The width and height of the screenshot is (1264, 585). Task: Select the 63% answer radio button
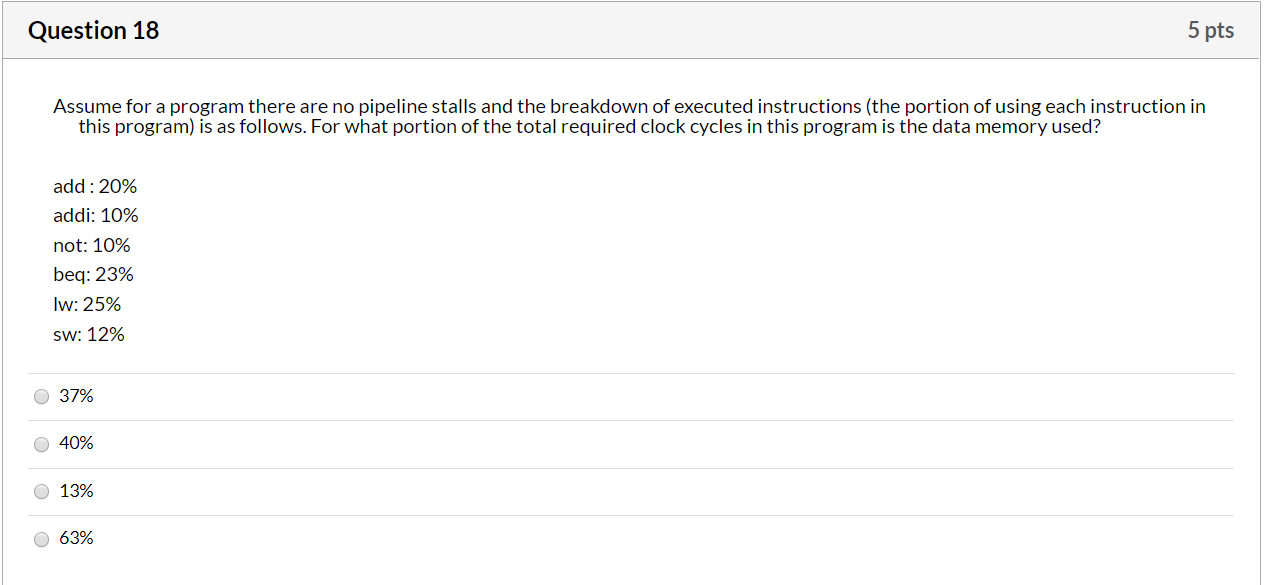(41, 538)
